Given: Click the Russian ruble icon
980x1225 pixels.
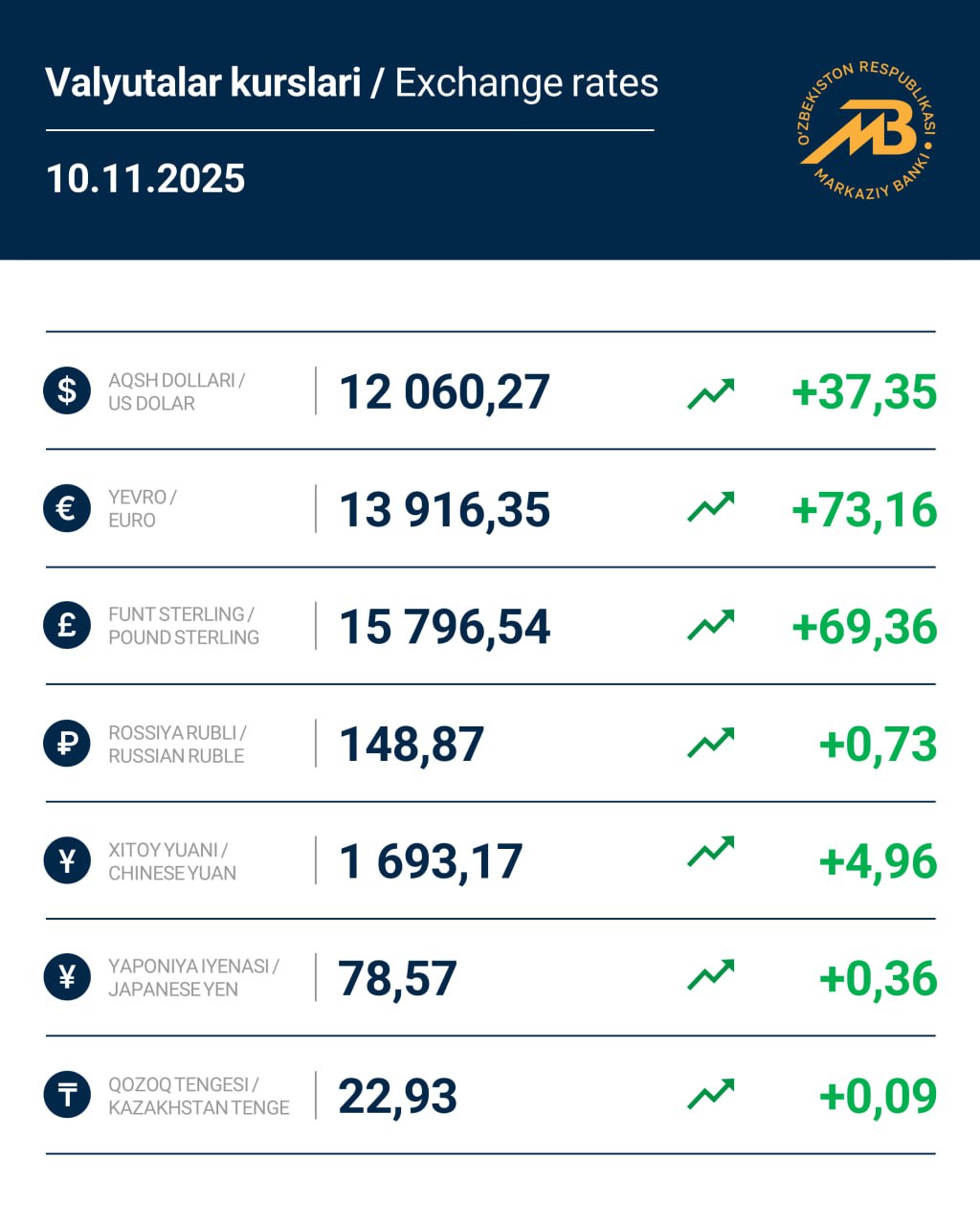Looking at the screenshot, I should [x=67, y=744].
